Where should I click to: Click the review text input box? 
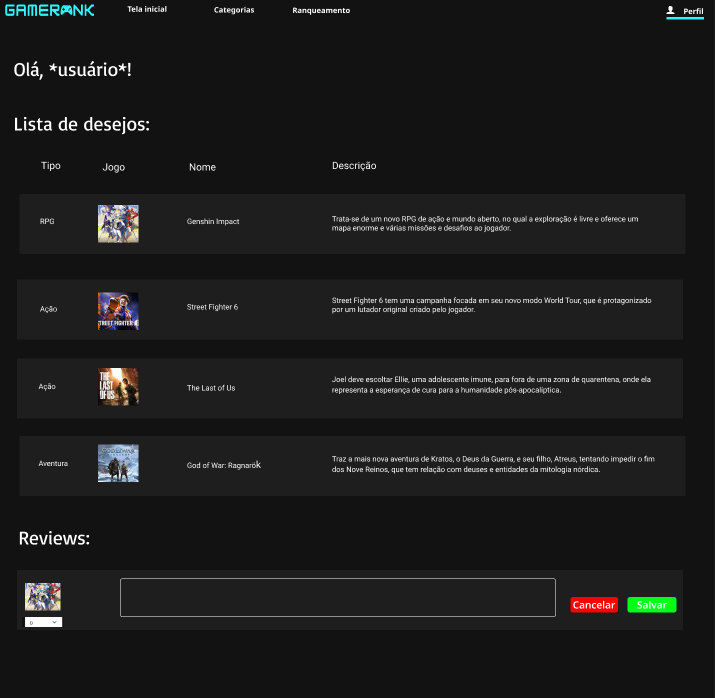pos(338,597)
